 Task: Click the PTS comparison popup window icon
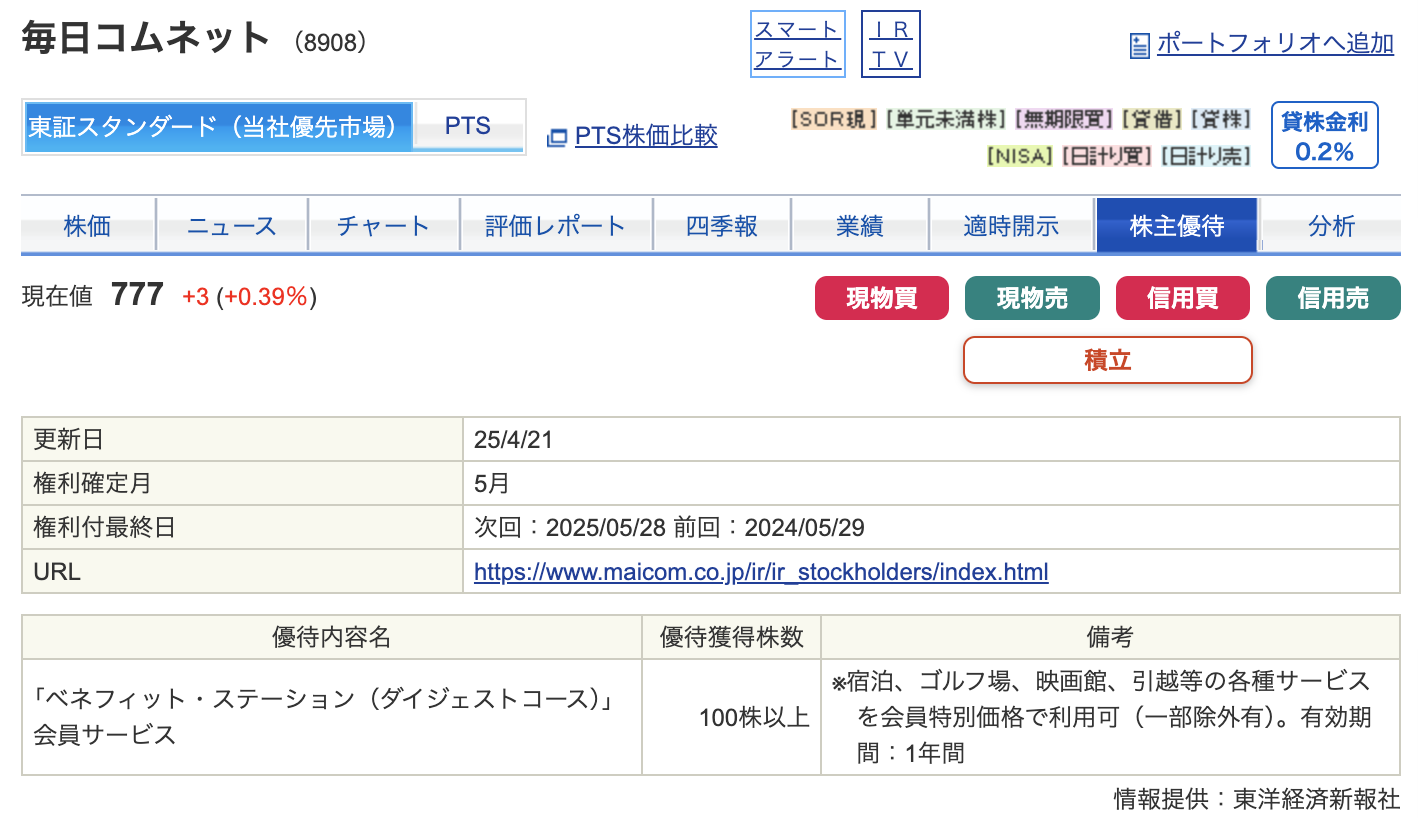pos(557,138)
